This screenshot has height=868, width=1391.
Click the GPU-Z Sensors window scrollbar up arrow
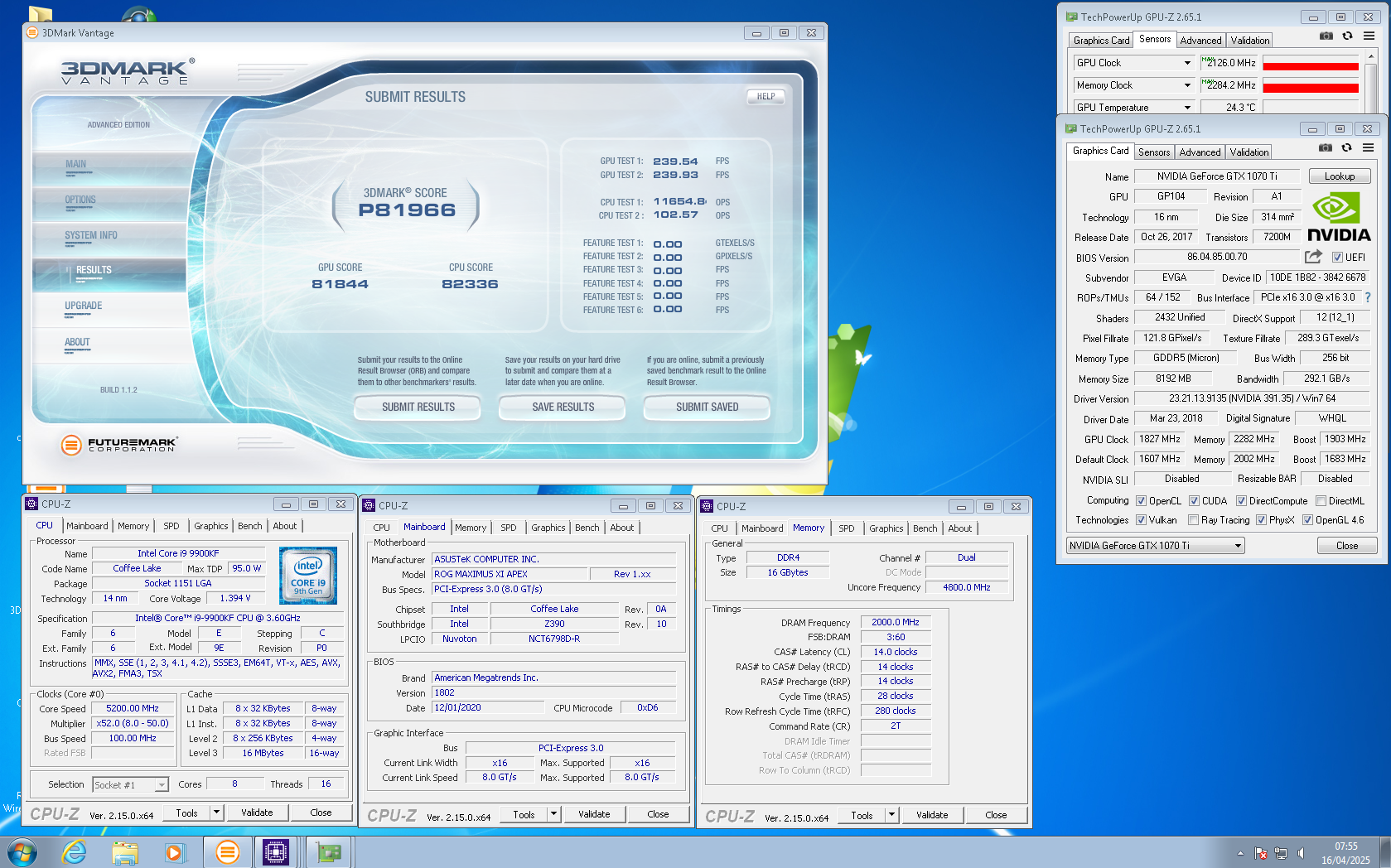[1371, 57]
